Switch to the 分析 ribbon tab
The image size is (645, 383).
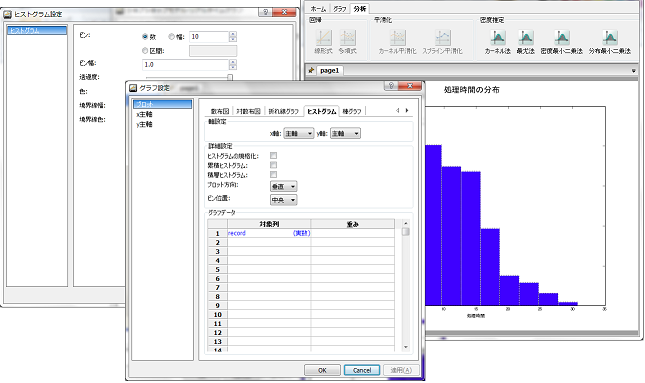(360, 9)
